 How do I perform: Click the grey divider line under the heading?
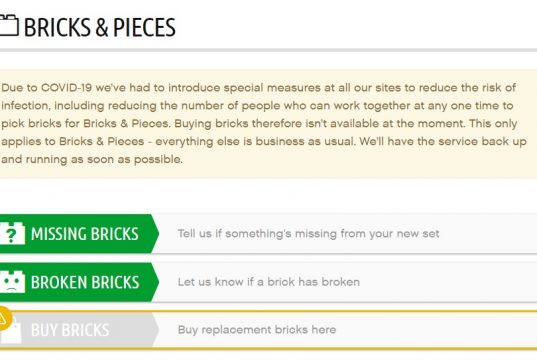click(268, 50)
